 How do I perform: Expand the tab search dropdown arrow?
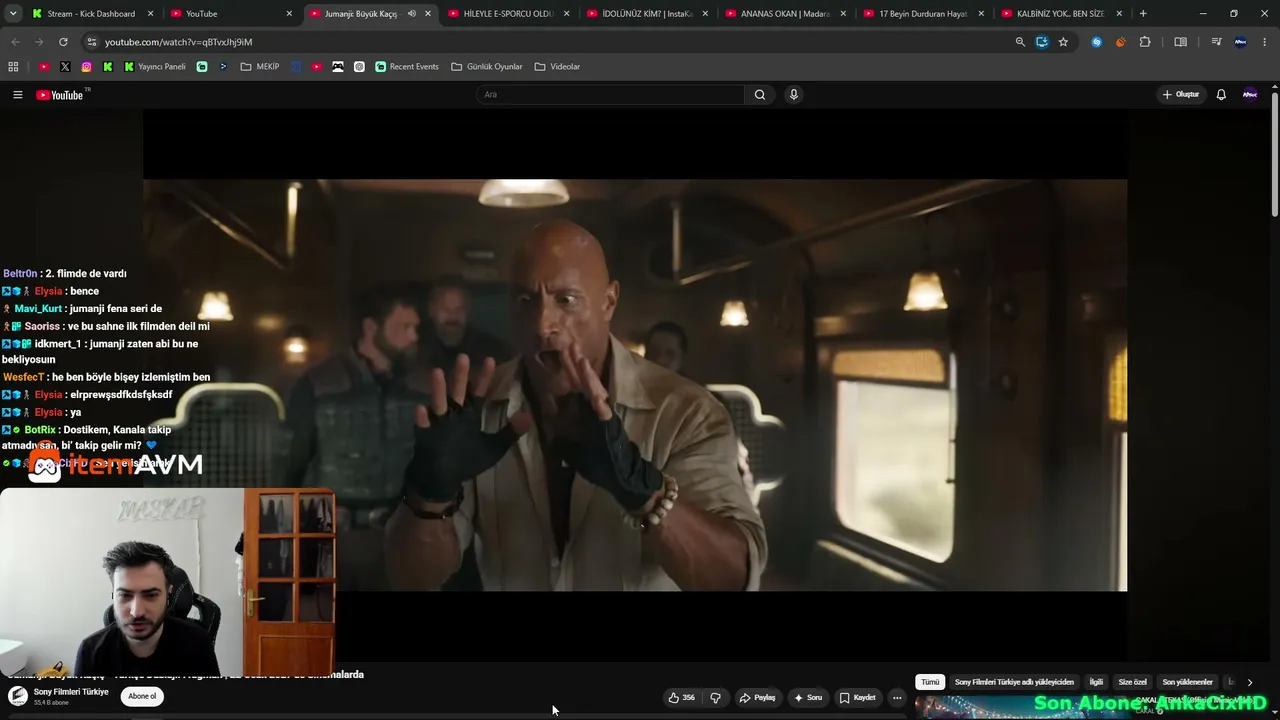pyautogui.click(x=14, y=14)
